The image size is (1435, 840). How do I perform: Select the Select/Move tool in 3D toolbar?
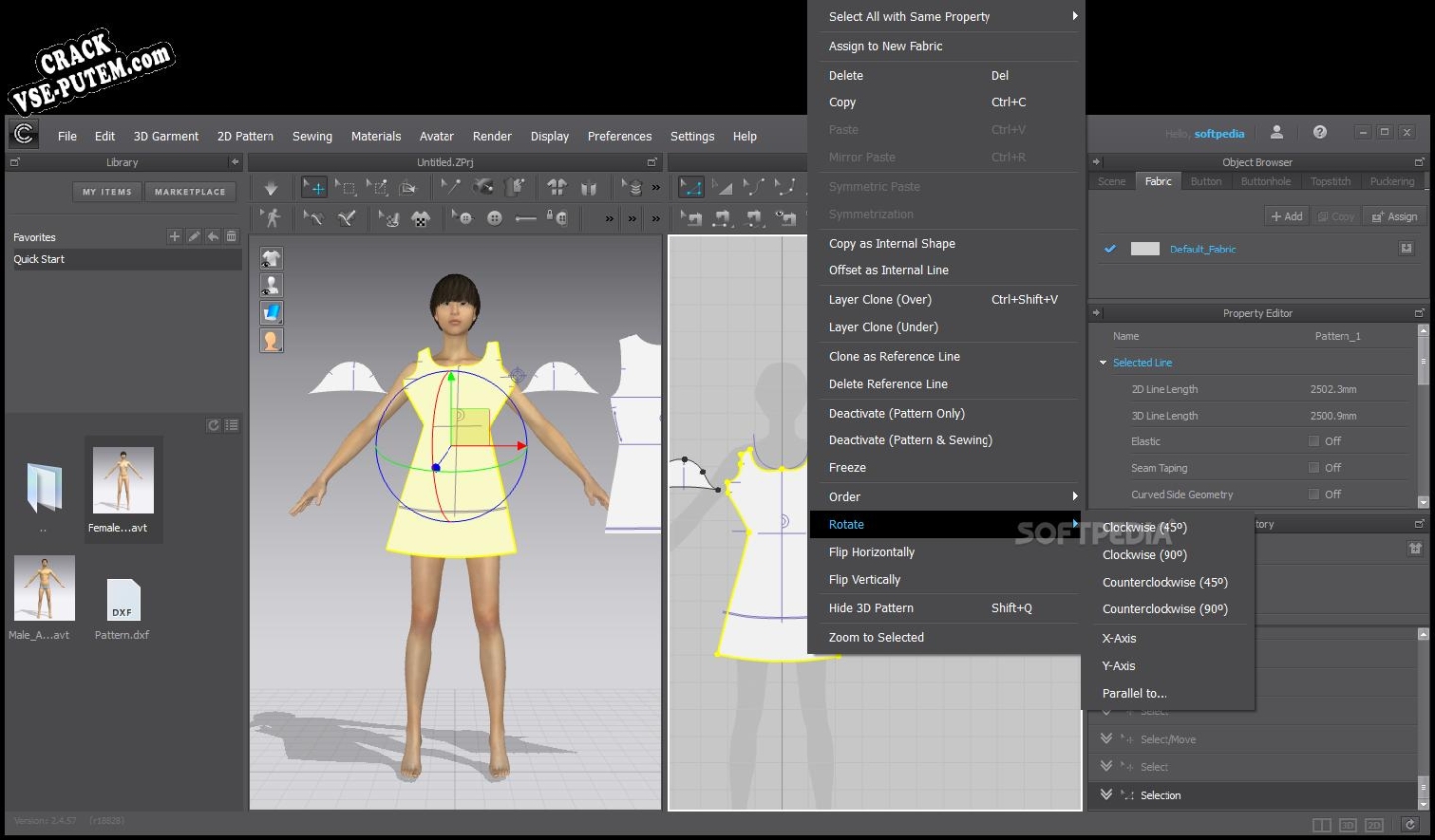click(314, 188)
